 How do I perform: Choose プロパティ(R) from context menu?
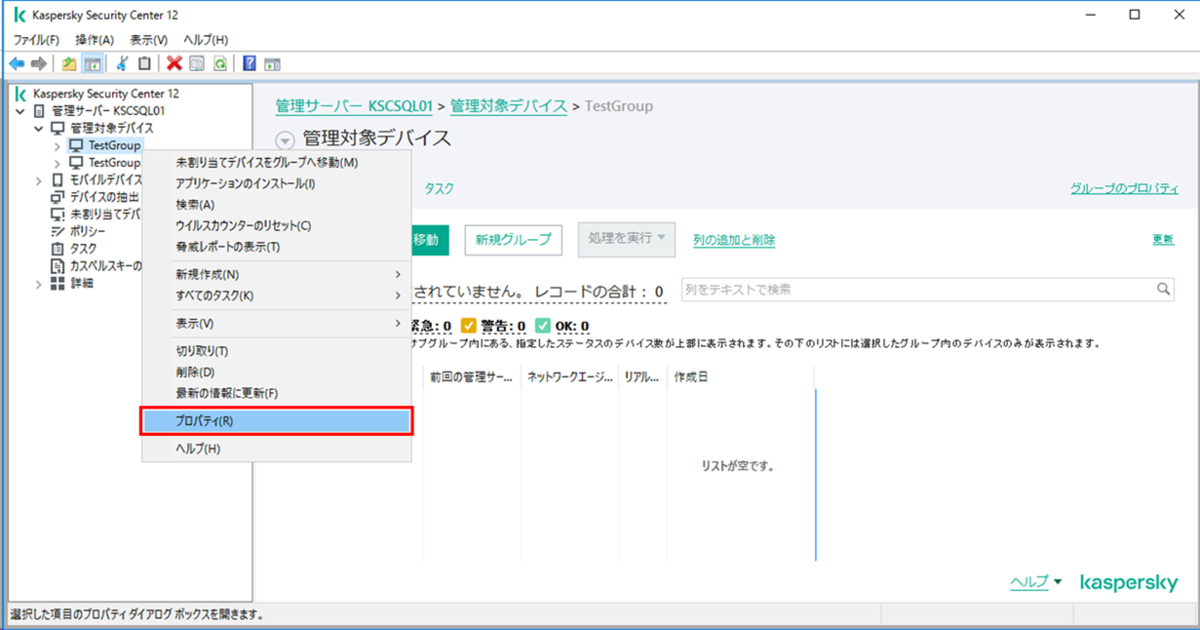pyautogui.click(x=275, y=421)
